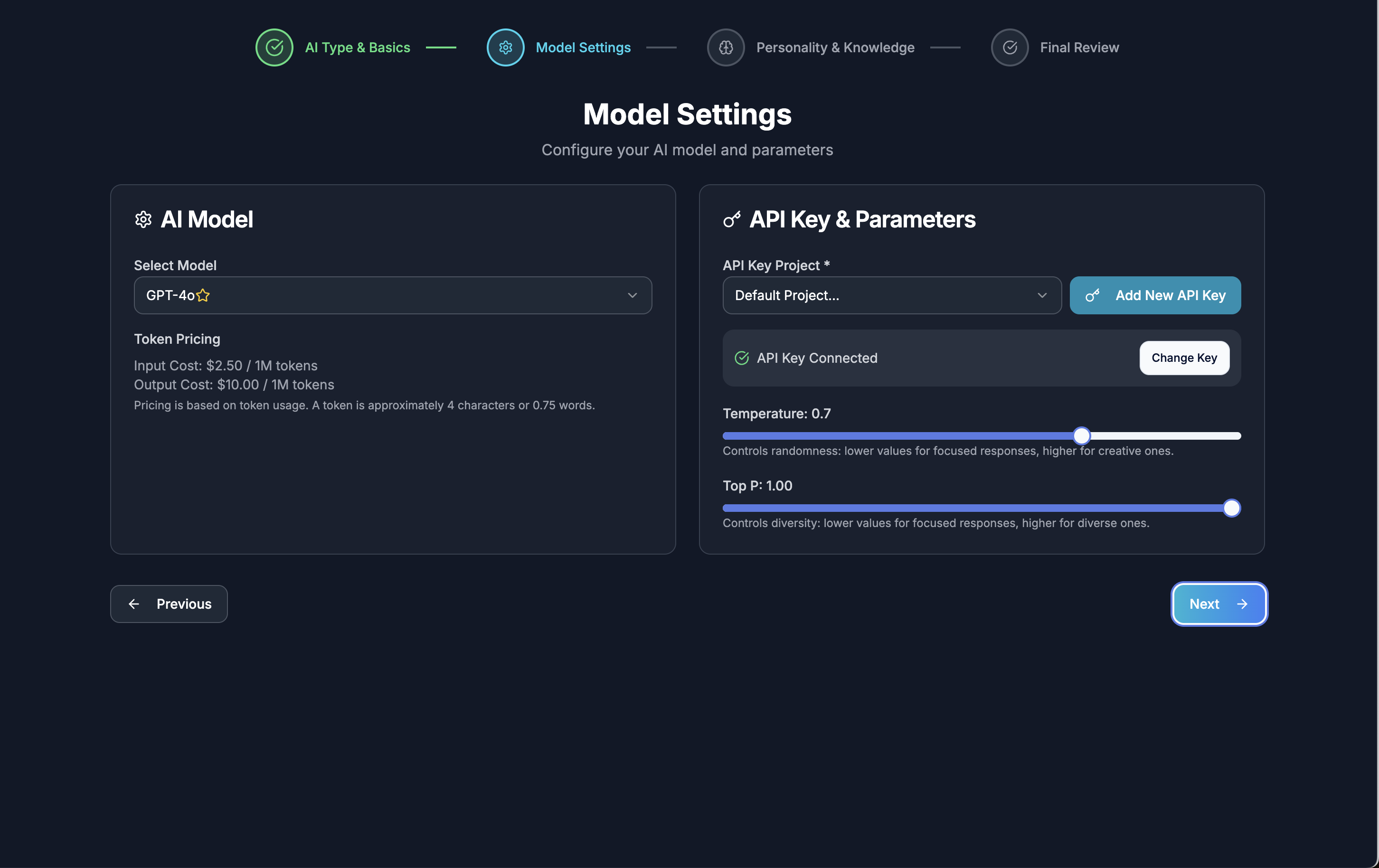
Task: Go back with the Previous button
Action: click(169, 604)
